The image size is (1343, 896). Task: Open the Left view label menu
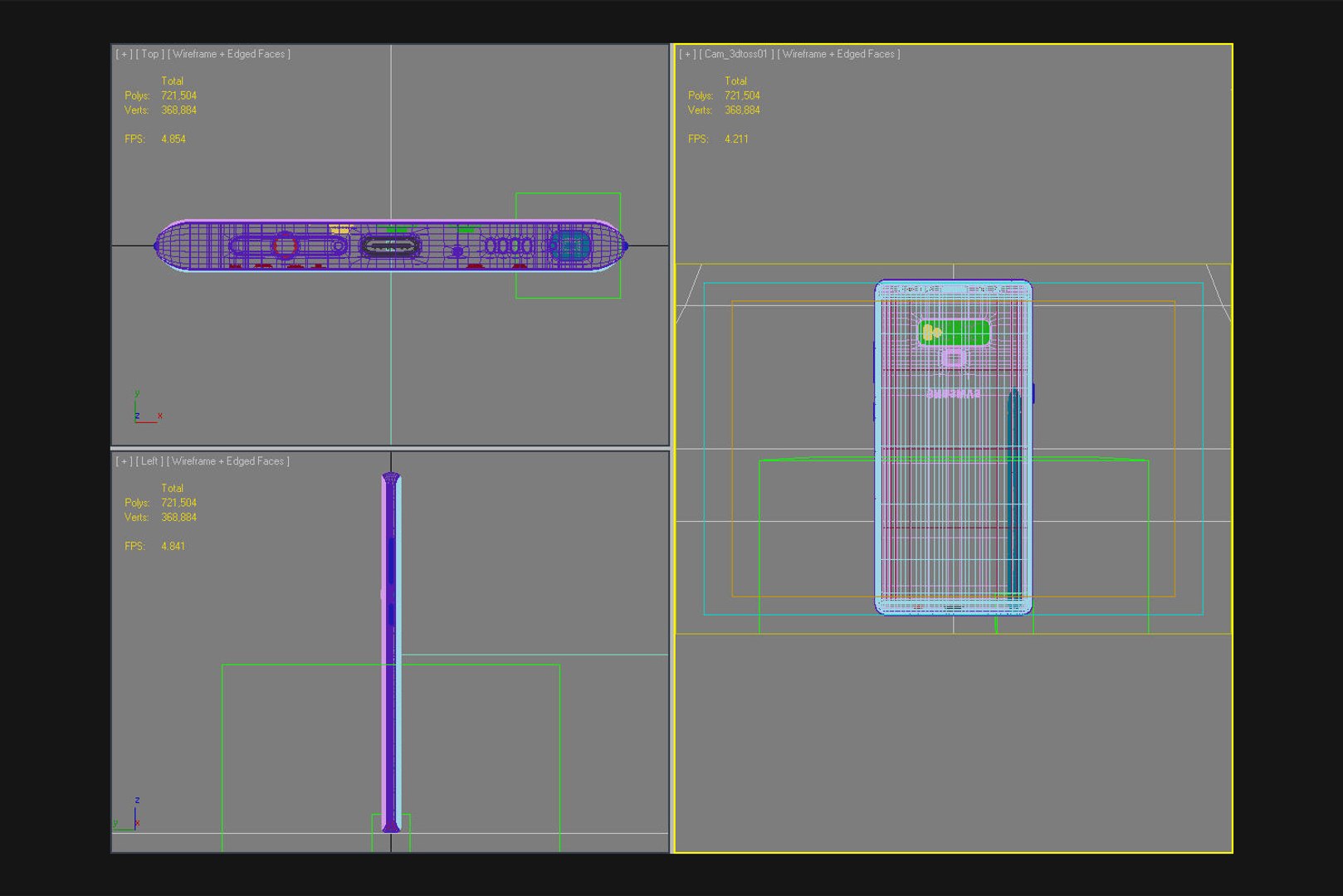point(149,461)
